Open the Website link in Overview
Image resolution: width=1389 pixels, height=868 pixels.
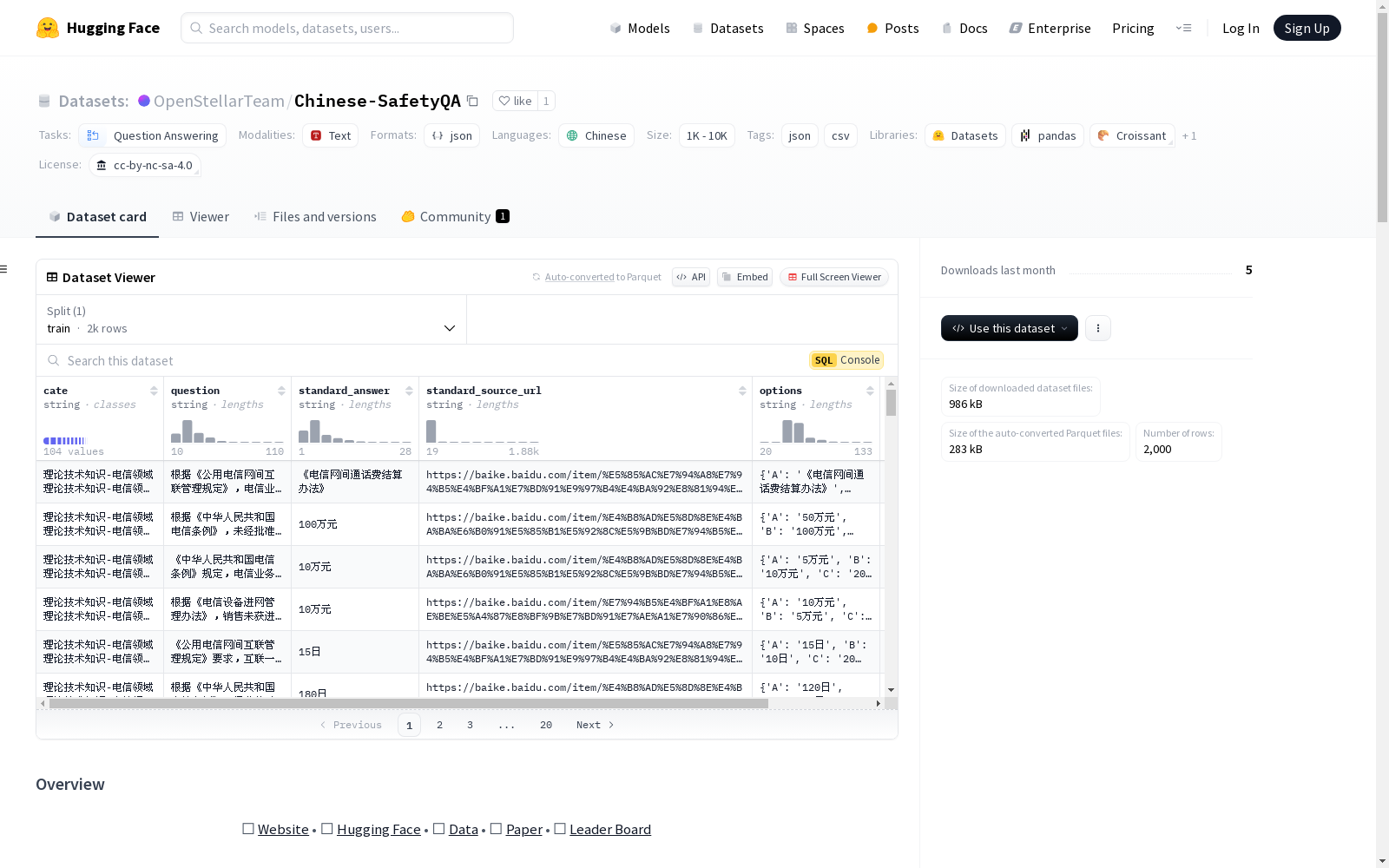tap(283, 829)
